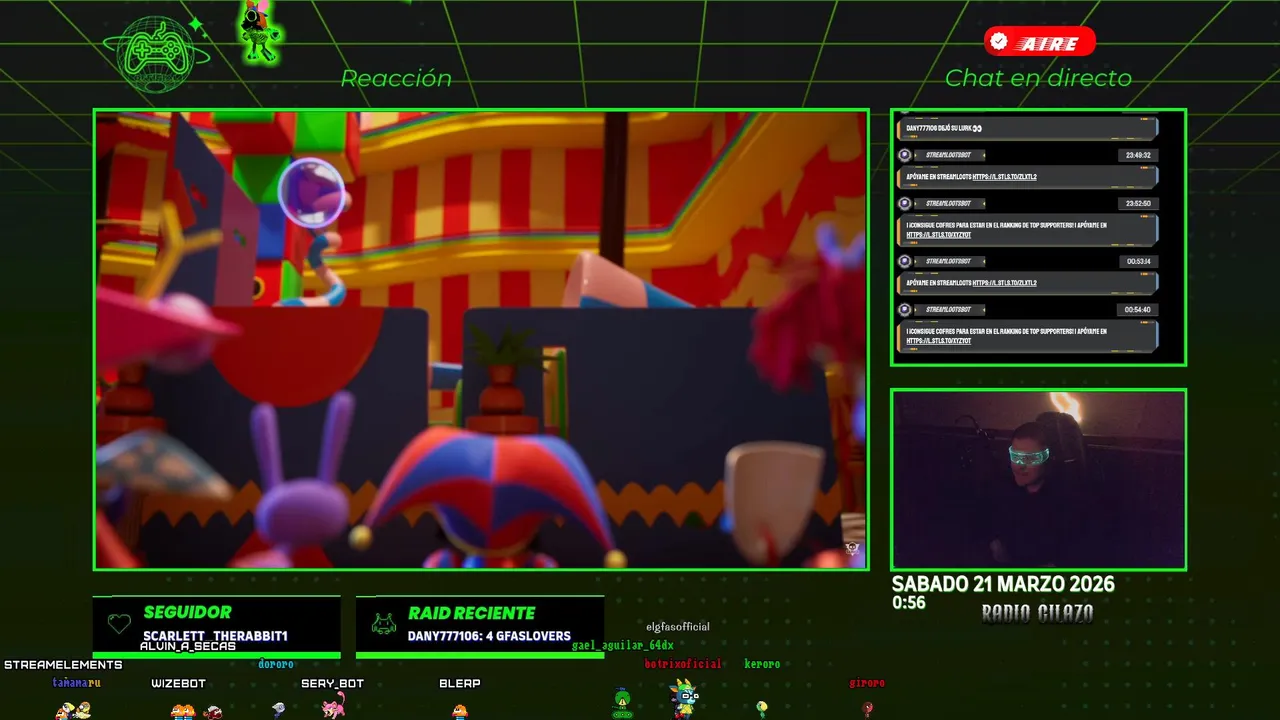Screen dimensions: 1280x720
Task: Click the small pixel character under dororo
Action: (279, 709)
